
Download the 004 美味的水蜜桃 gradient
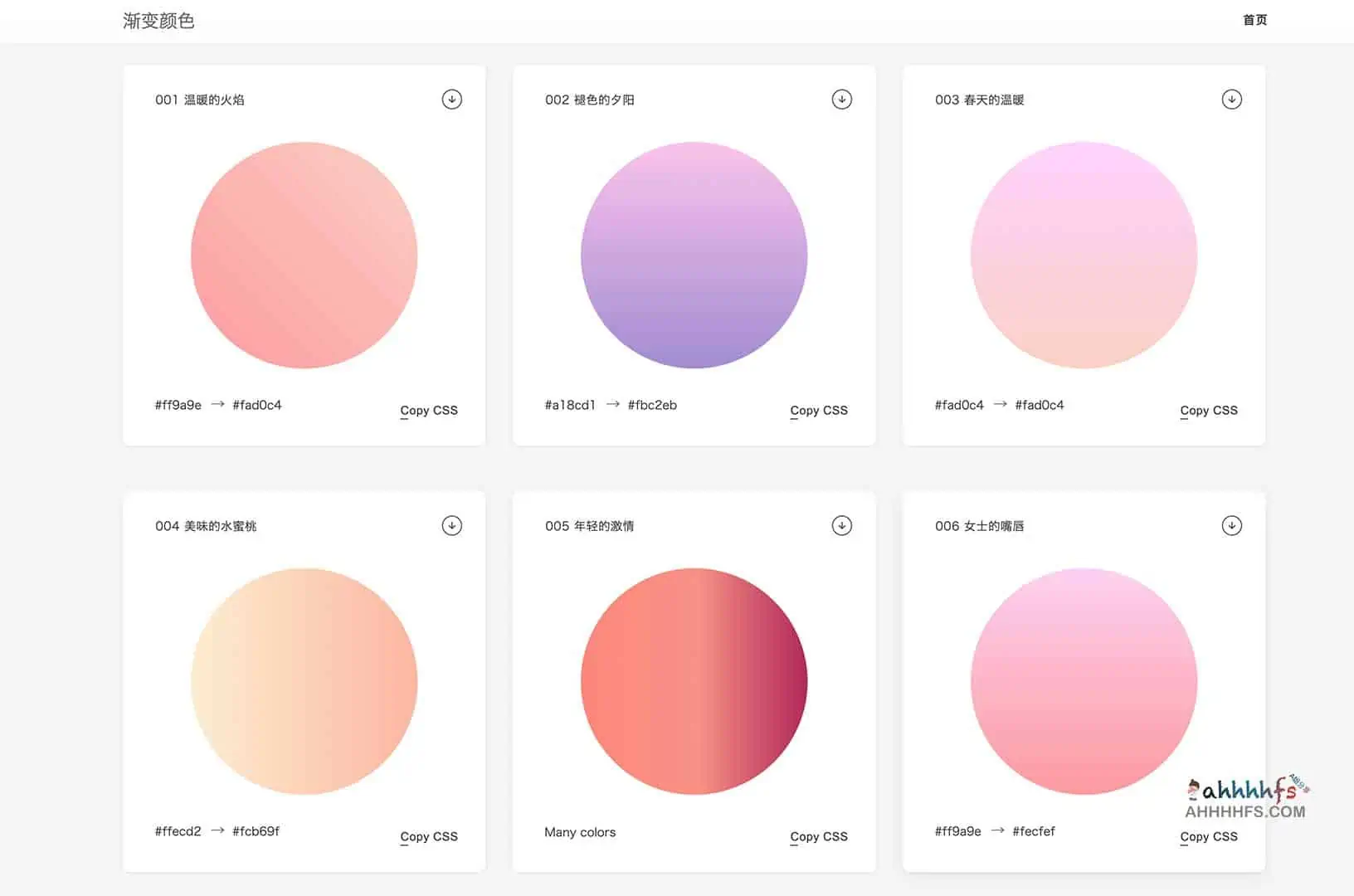point(451,526)
